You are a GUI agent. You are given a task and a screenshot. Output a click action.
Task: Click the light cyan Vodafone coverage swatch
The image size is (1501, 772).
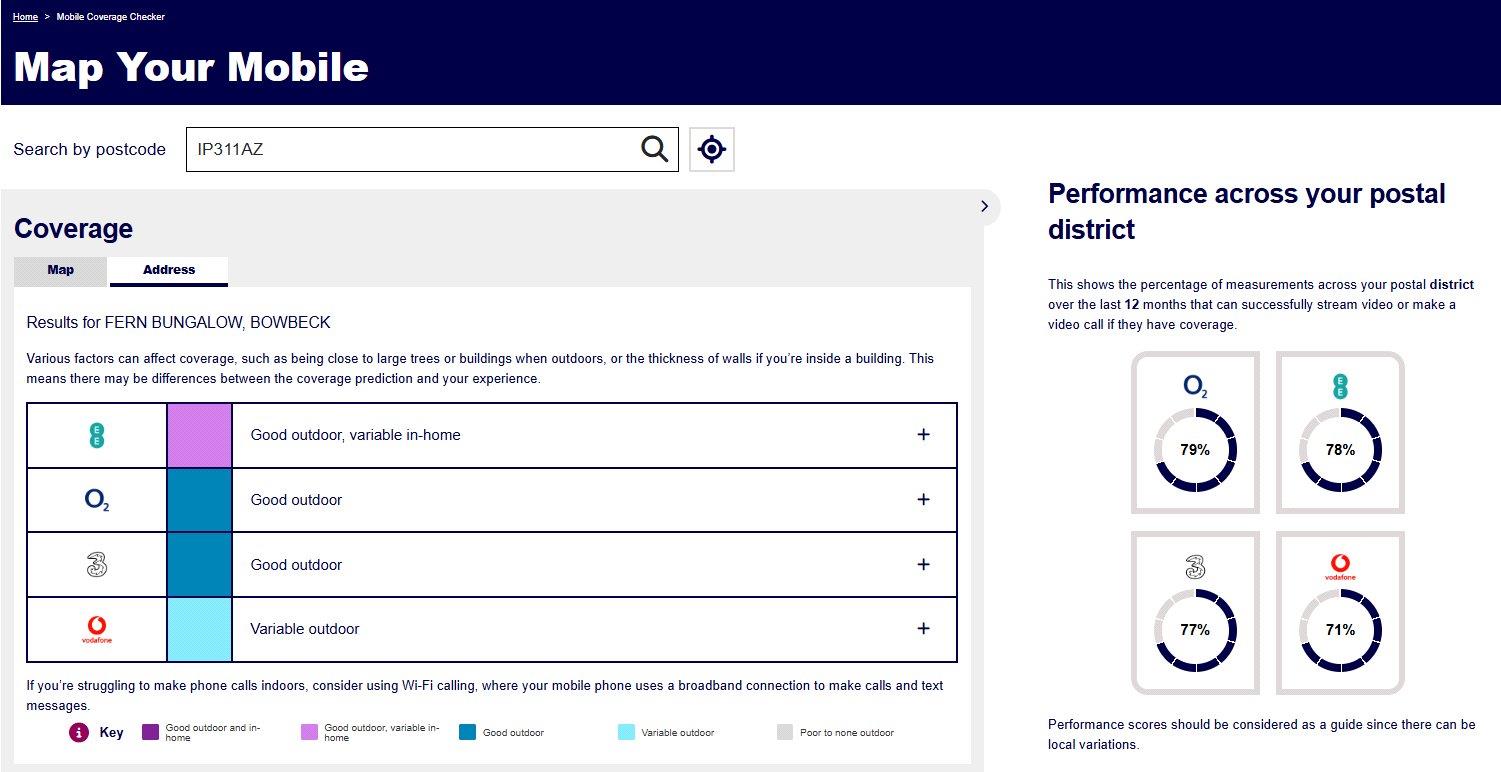coord(199,629)
